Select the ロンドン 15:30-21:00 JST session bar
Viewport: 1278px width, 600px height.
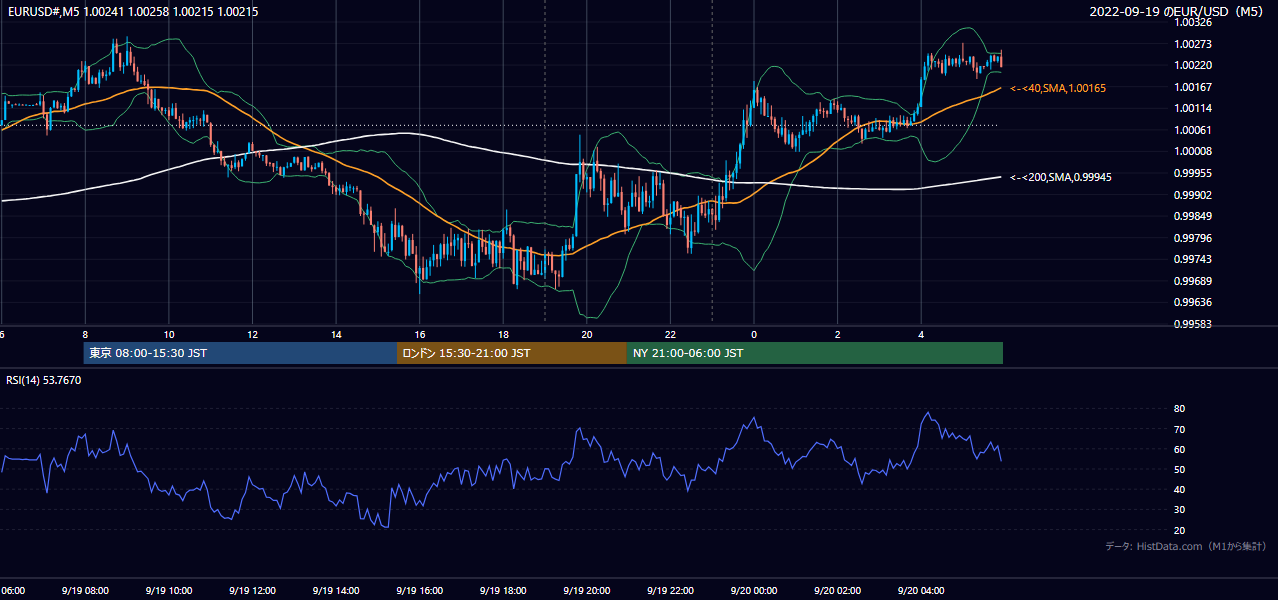512,353
